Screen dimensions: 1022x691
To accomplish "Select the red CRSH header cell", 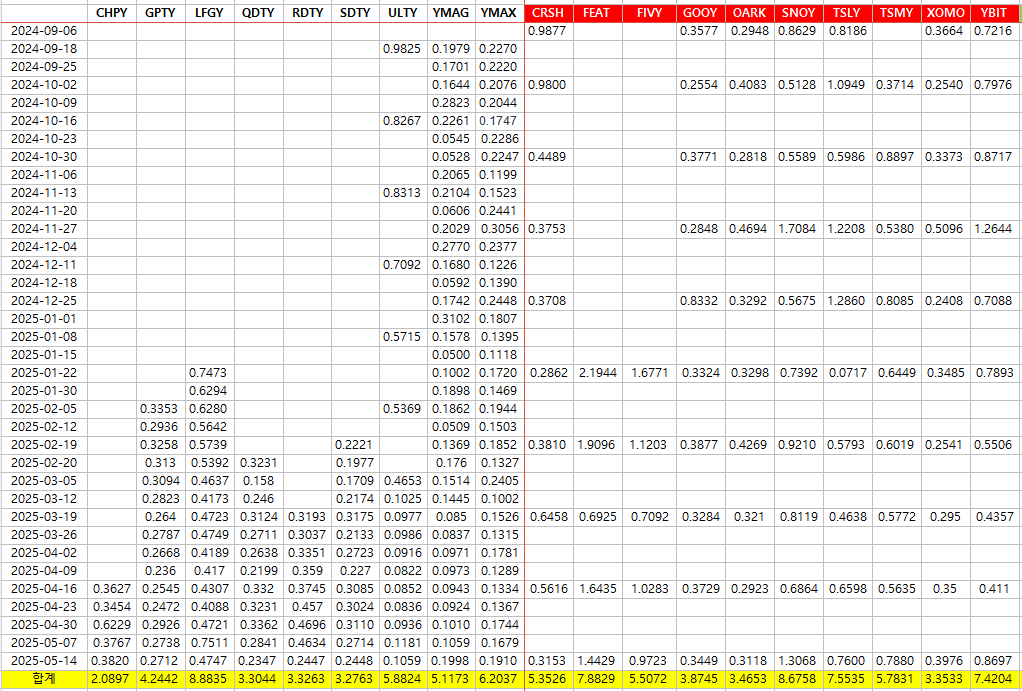I will [x=548, y=13].
